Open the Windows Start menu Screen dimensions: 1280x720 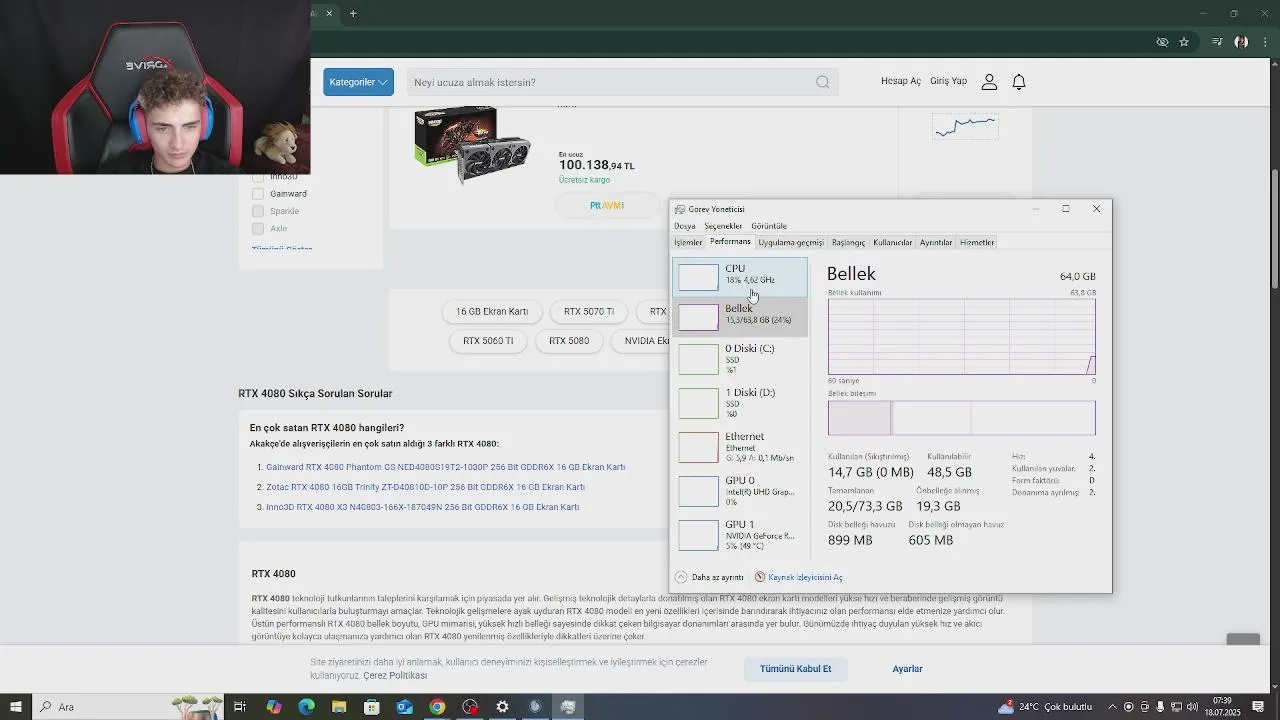click(x=15, y=707)
